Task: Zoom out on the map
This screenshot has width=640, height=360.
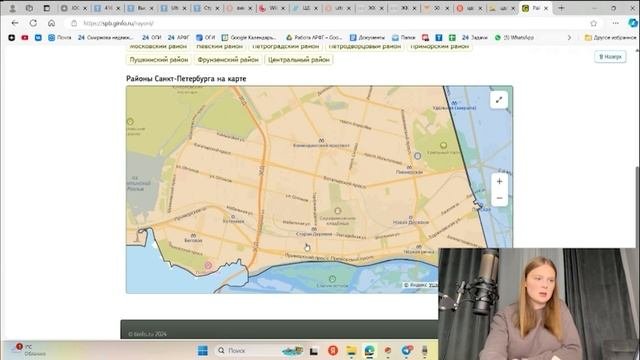Action: click(499, 198)
